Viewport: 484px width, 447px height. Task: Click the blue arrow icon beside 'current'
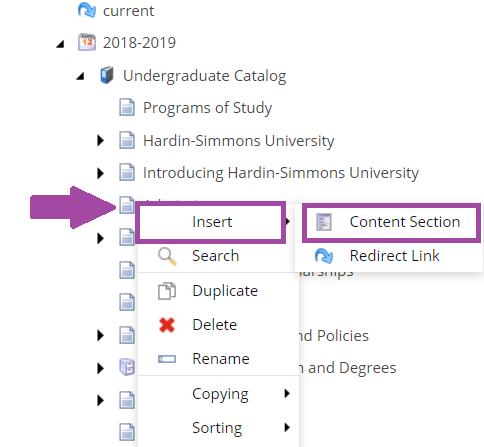point(87,10)
